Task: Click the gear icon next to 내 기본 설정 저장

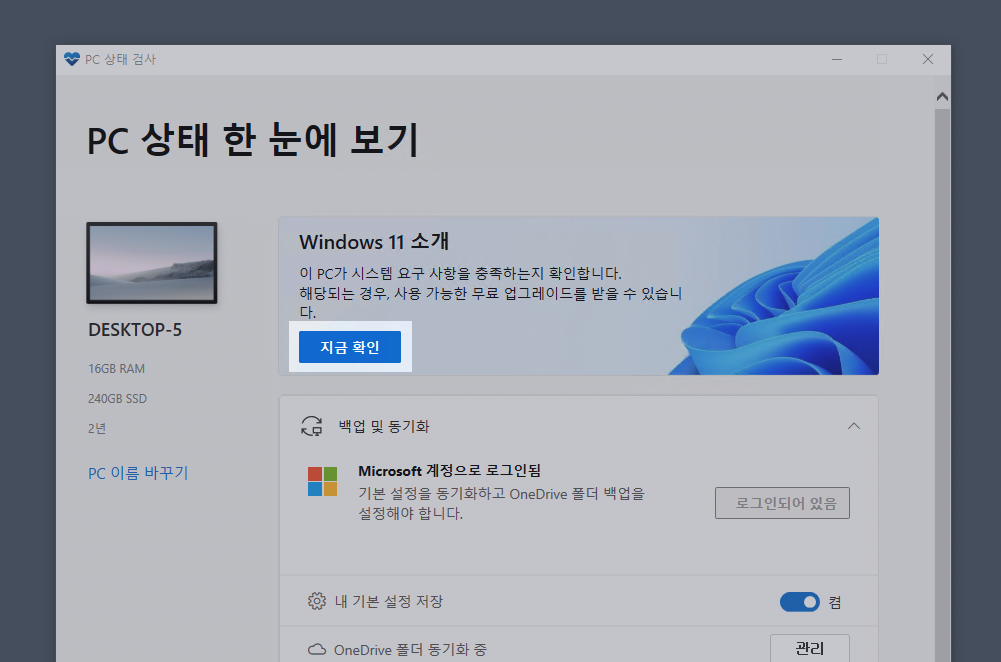Action: [x=317, y=601]
